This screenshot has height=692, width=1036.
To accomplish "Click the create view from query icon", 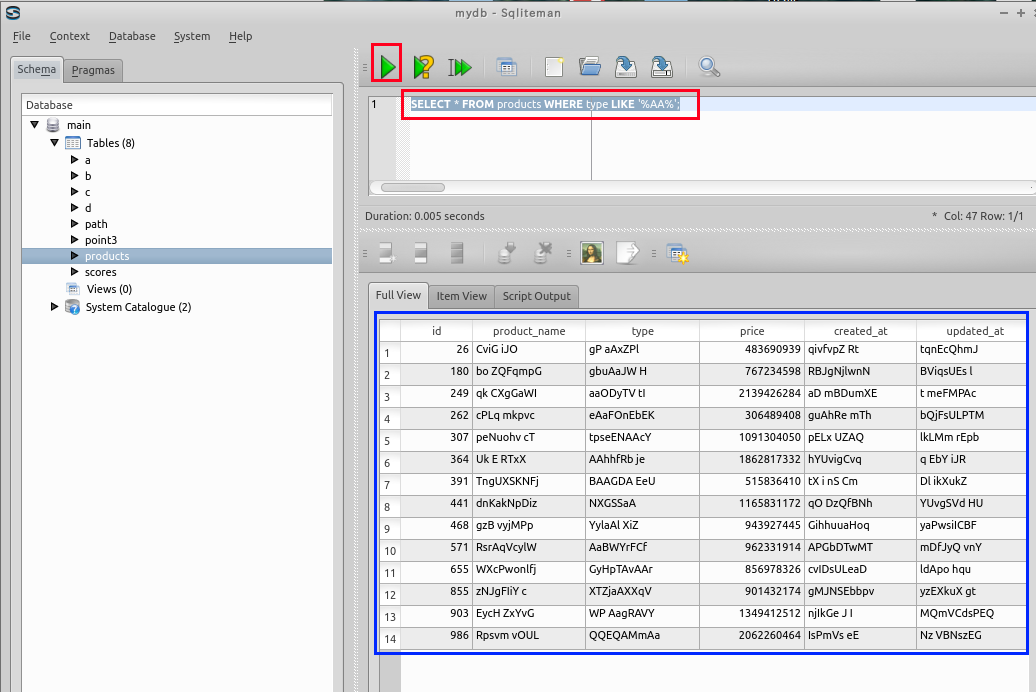I will tap(506, 67).
